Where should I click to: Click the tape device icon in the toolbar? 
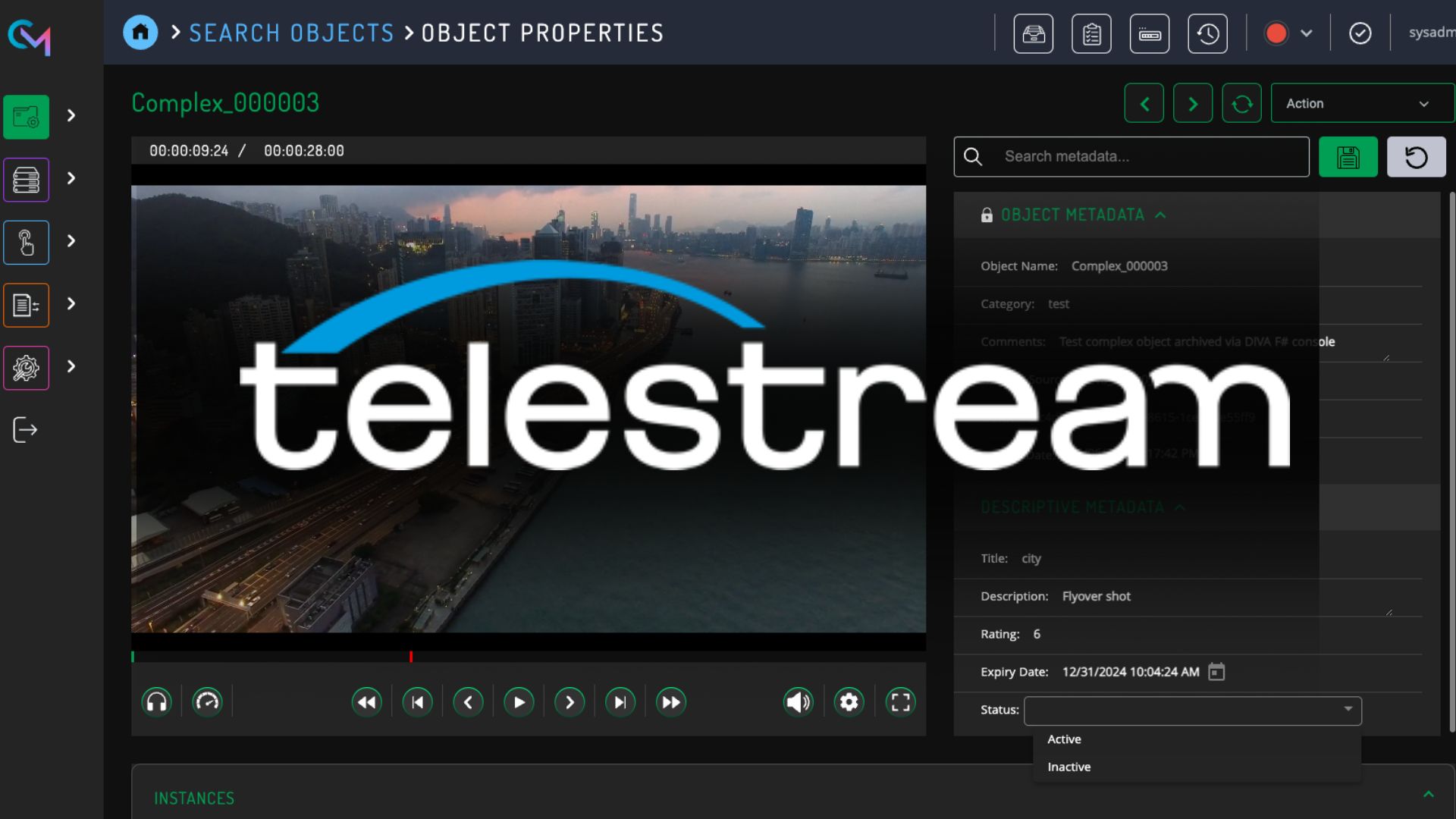[1150, 33]
